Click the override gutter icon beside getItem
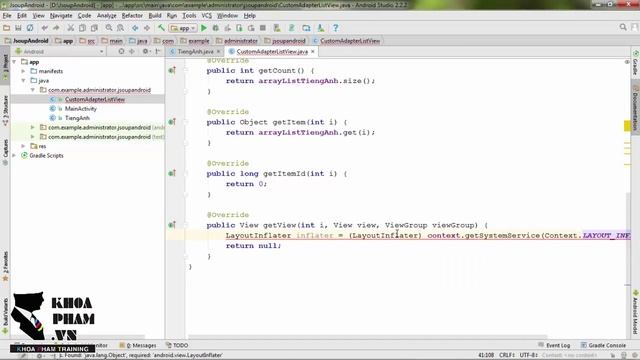 tap(172, 122)
